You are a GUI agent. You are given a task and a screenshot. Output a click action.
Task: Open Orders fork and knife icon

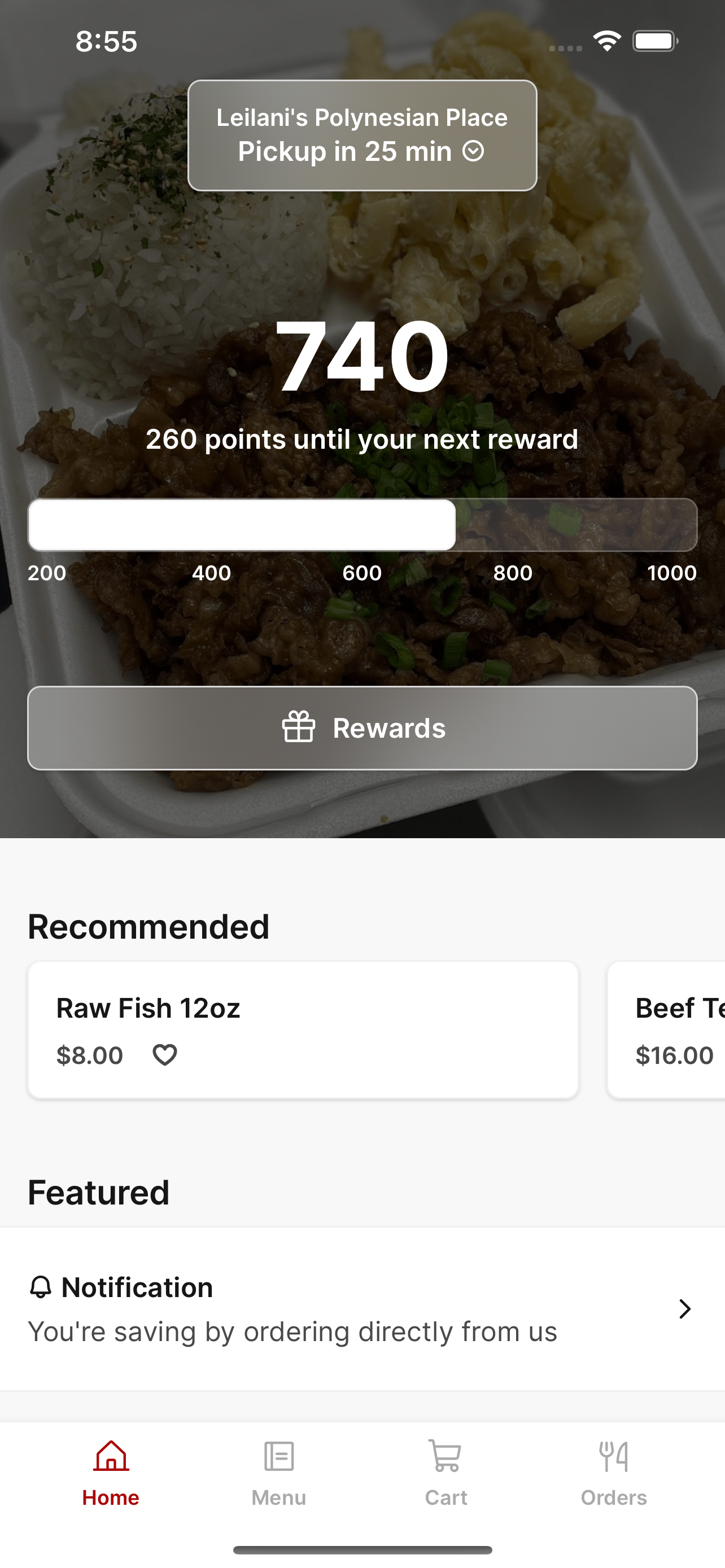coord(614,1456)
